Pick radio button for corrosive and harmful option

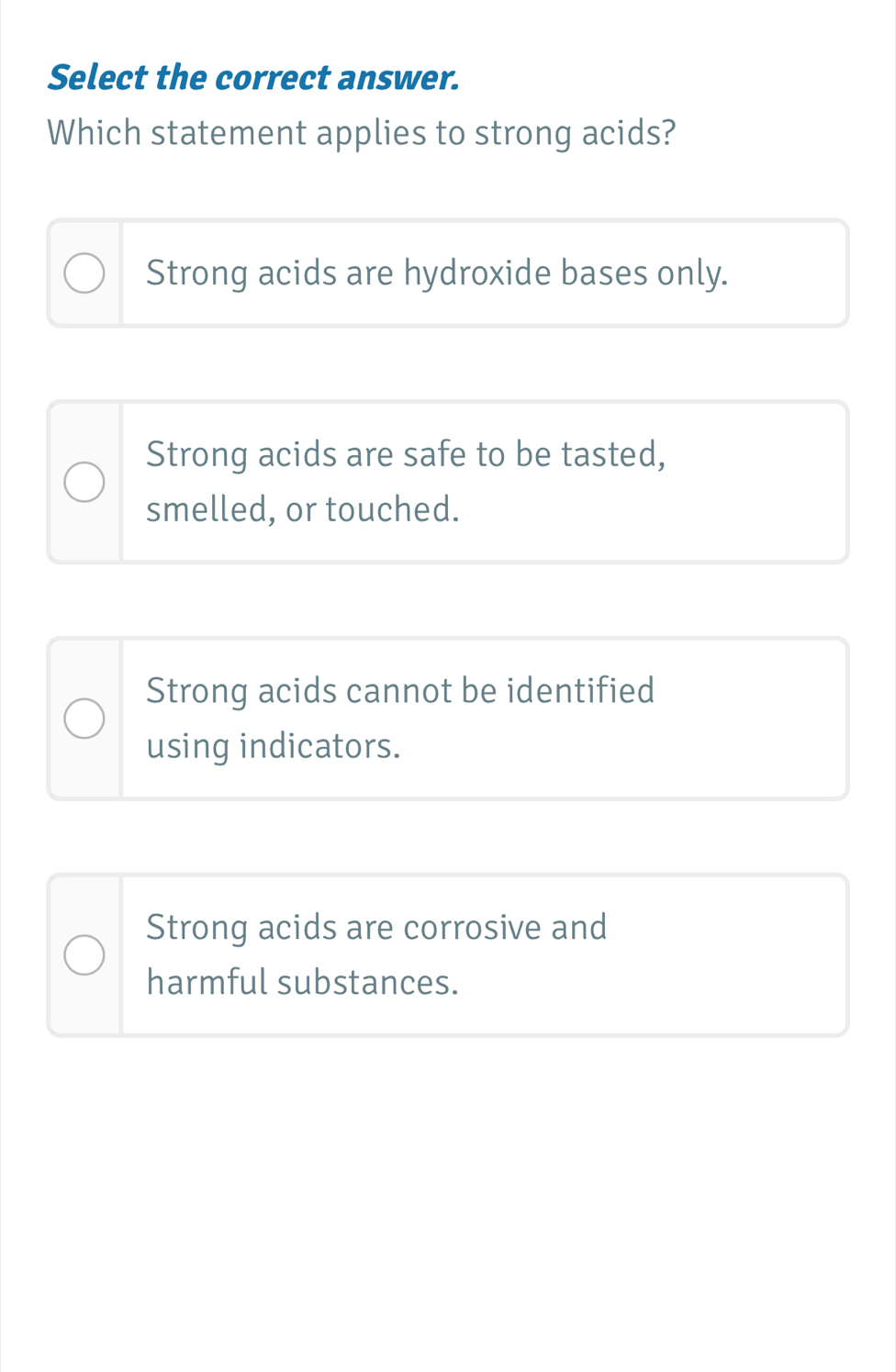[84, 955]
